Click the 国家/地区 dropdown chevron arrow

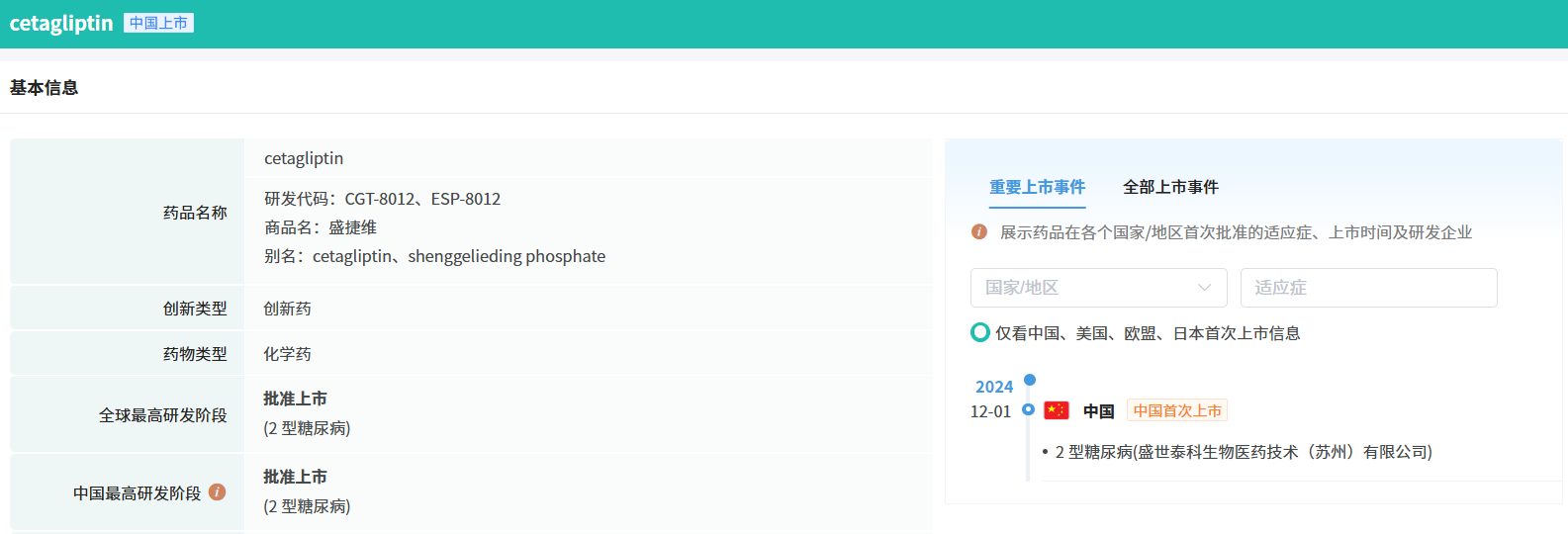[1204, 288]
